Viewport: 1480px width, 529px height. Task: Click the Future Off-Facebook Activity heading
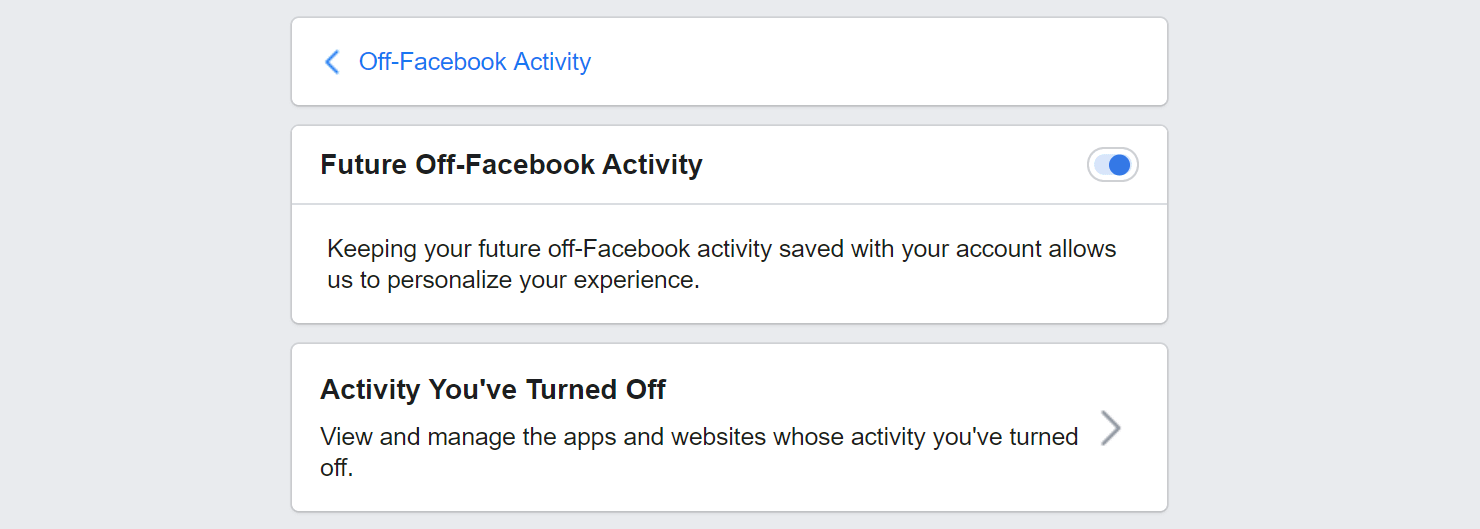coord(511,165)
